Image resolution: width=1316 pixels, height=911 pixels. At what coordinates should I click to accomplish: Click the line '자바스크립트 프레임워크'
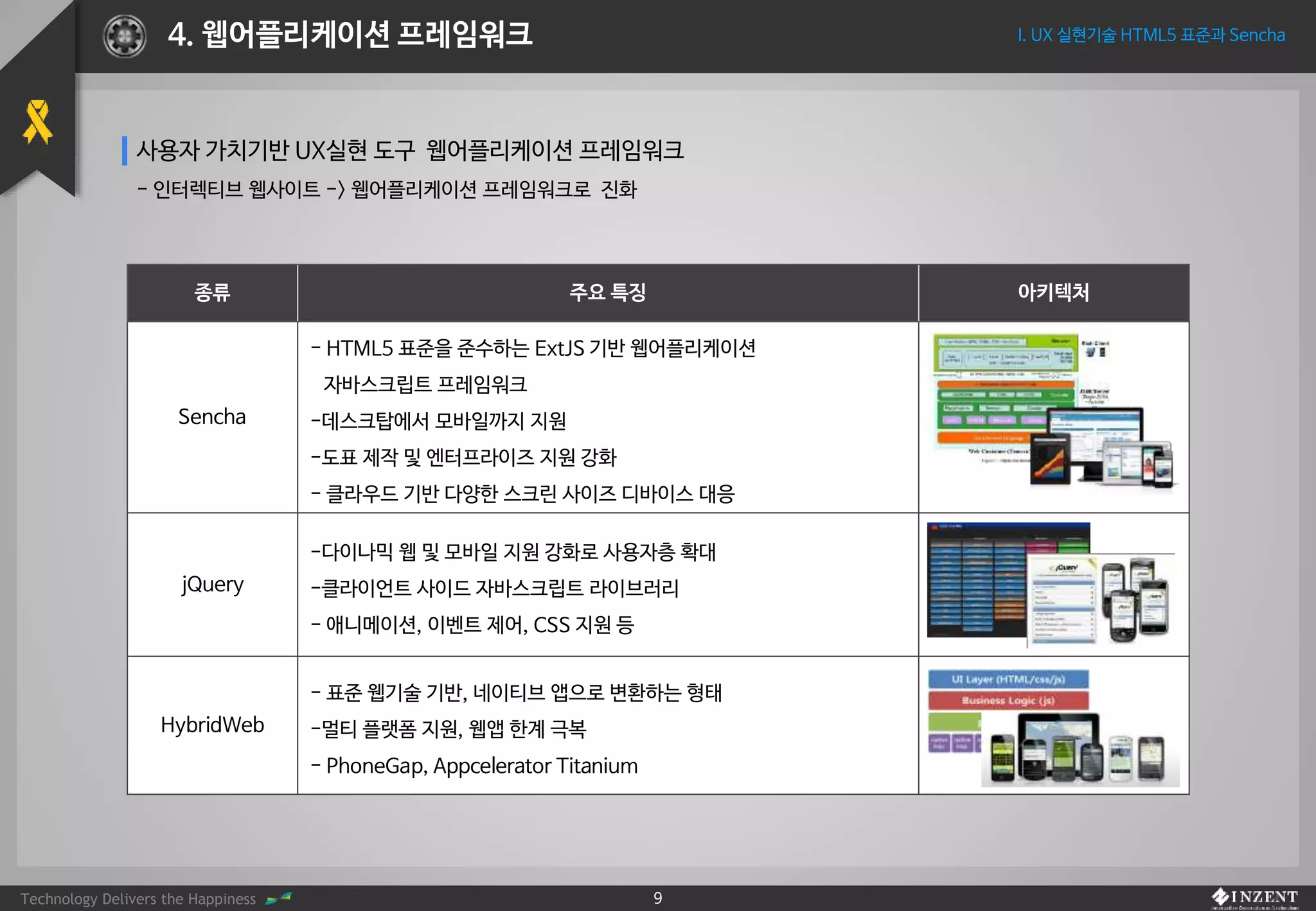click(x=425, y=384)
